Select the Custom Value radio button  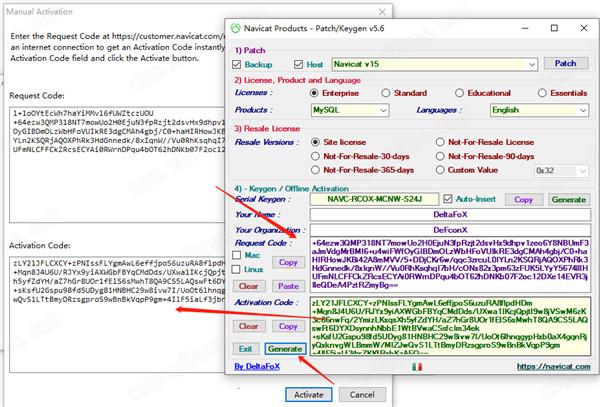point(440,170)
